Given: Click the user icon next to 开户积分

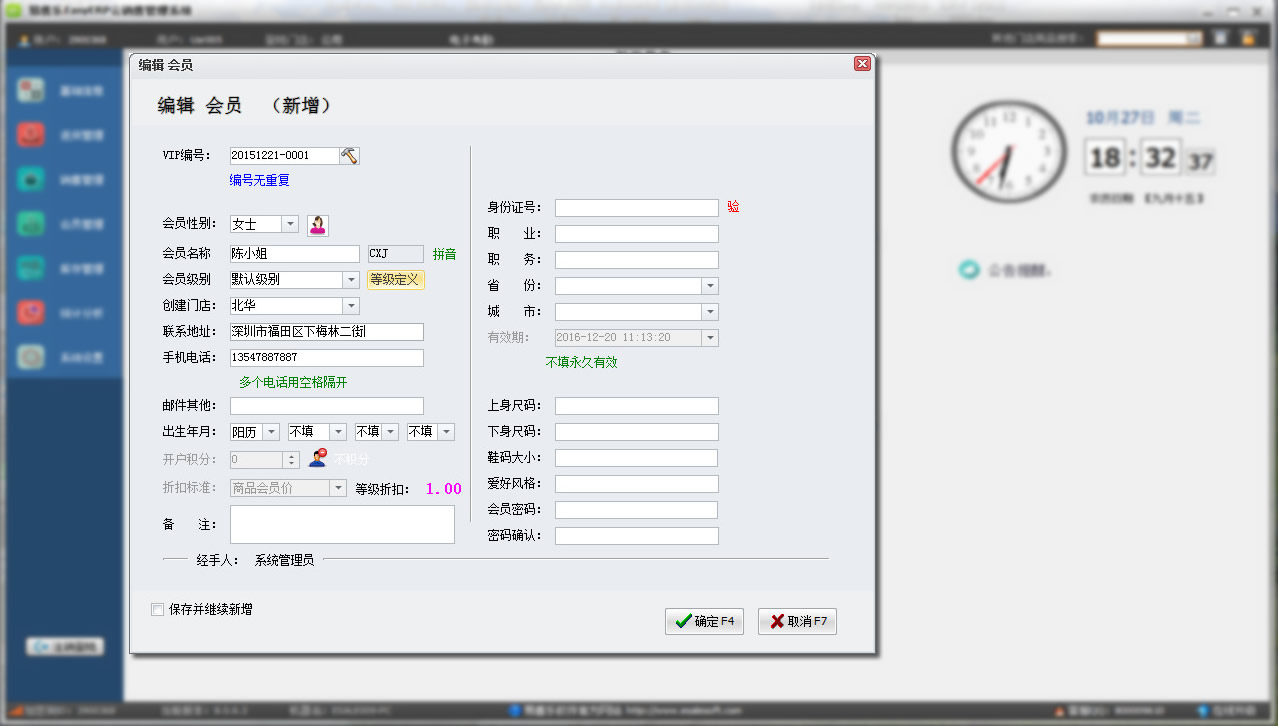Looking at the screenshot, I should (318, 459).
